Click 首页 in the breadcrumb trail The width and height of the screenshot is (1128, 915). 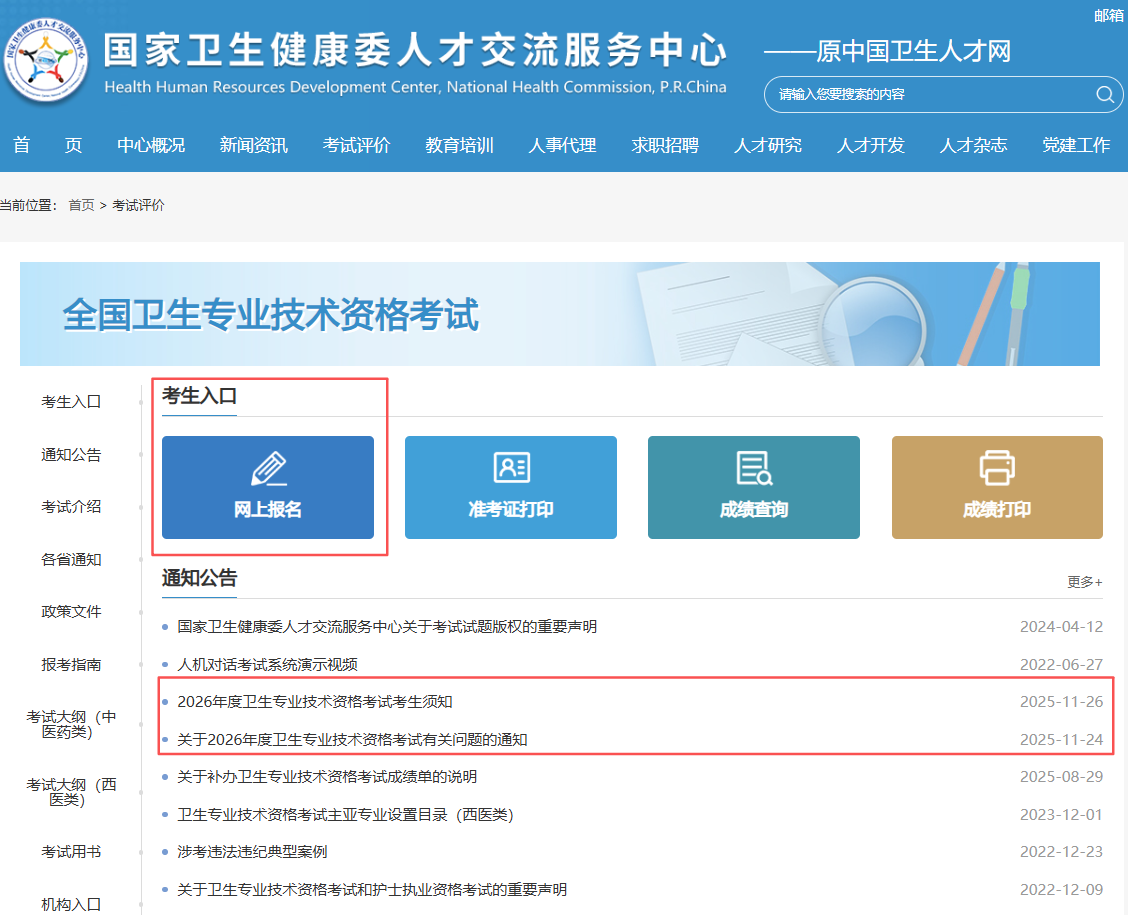(x=81, y=205)
